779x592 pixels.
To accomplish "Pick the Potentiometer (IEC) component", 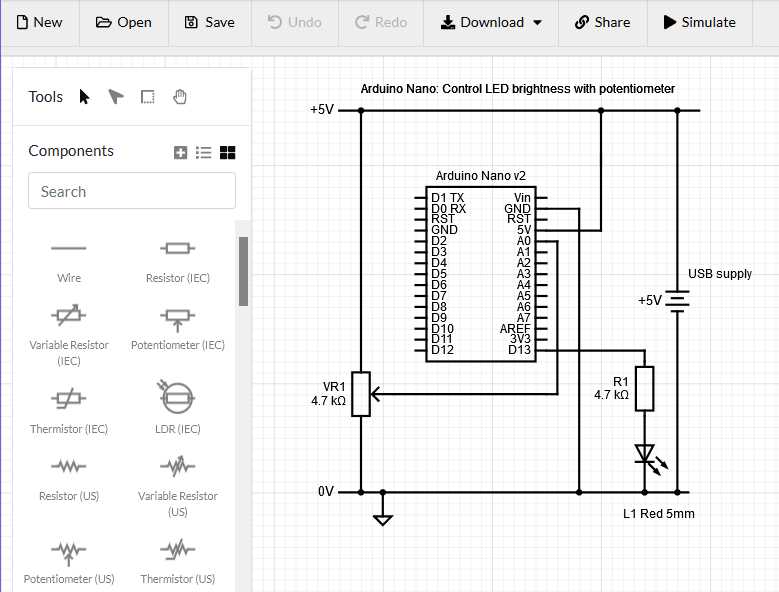I will [x=178, y=328].
